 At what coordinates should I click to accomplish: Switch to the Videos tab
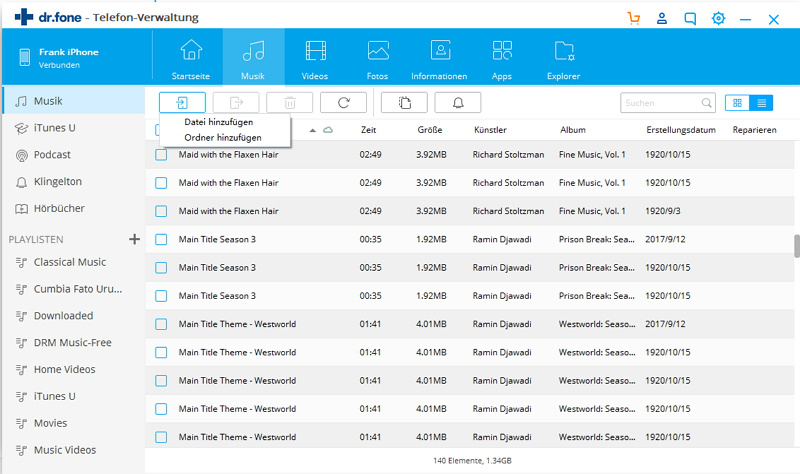315,60
